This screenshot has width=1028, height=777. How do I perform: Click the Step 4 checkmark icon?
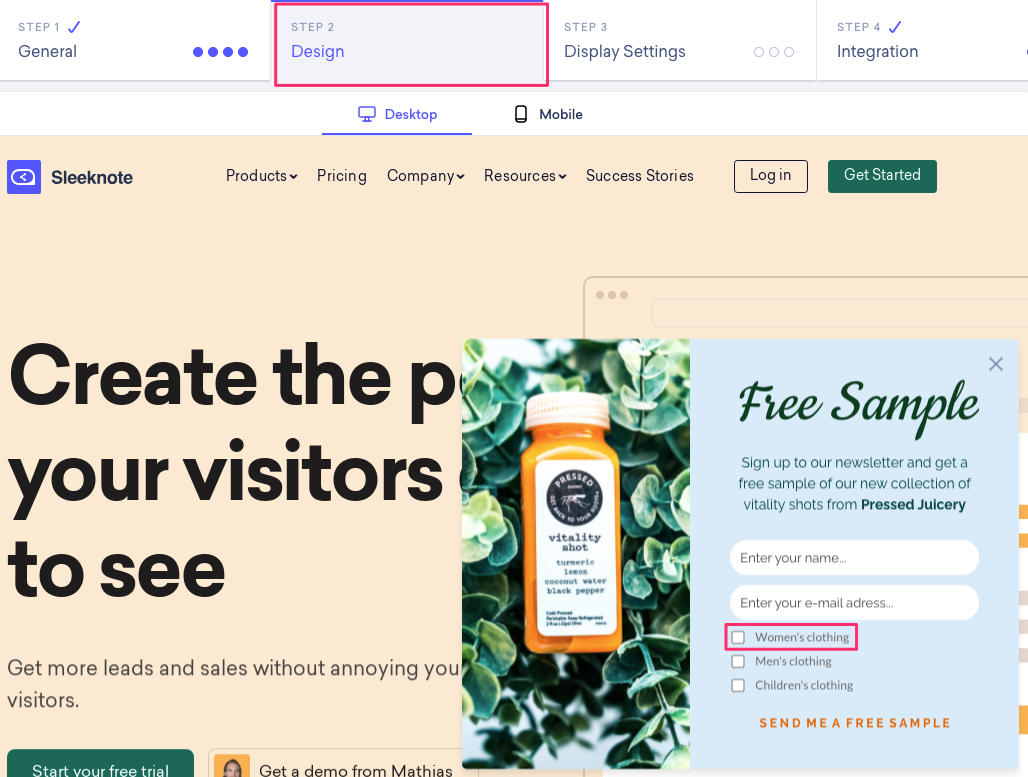coord(895,27)
